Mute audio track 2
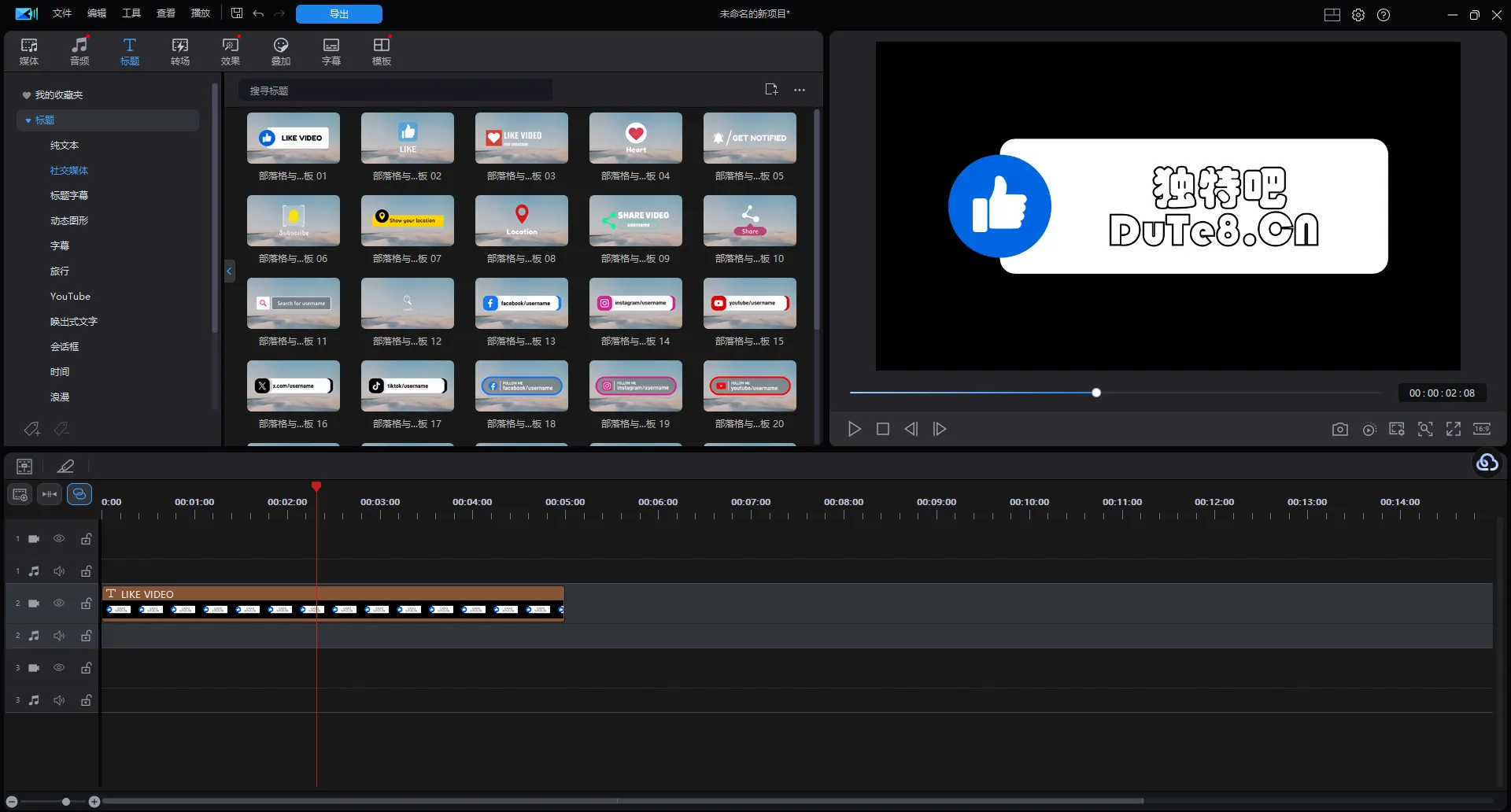This screenshot has width=1511, height=812. tap(59, 636)
